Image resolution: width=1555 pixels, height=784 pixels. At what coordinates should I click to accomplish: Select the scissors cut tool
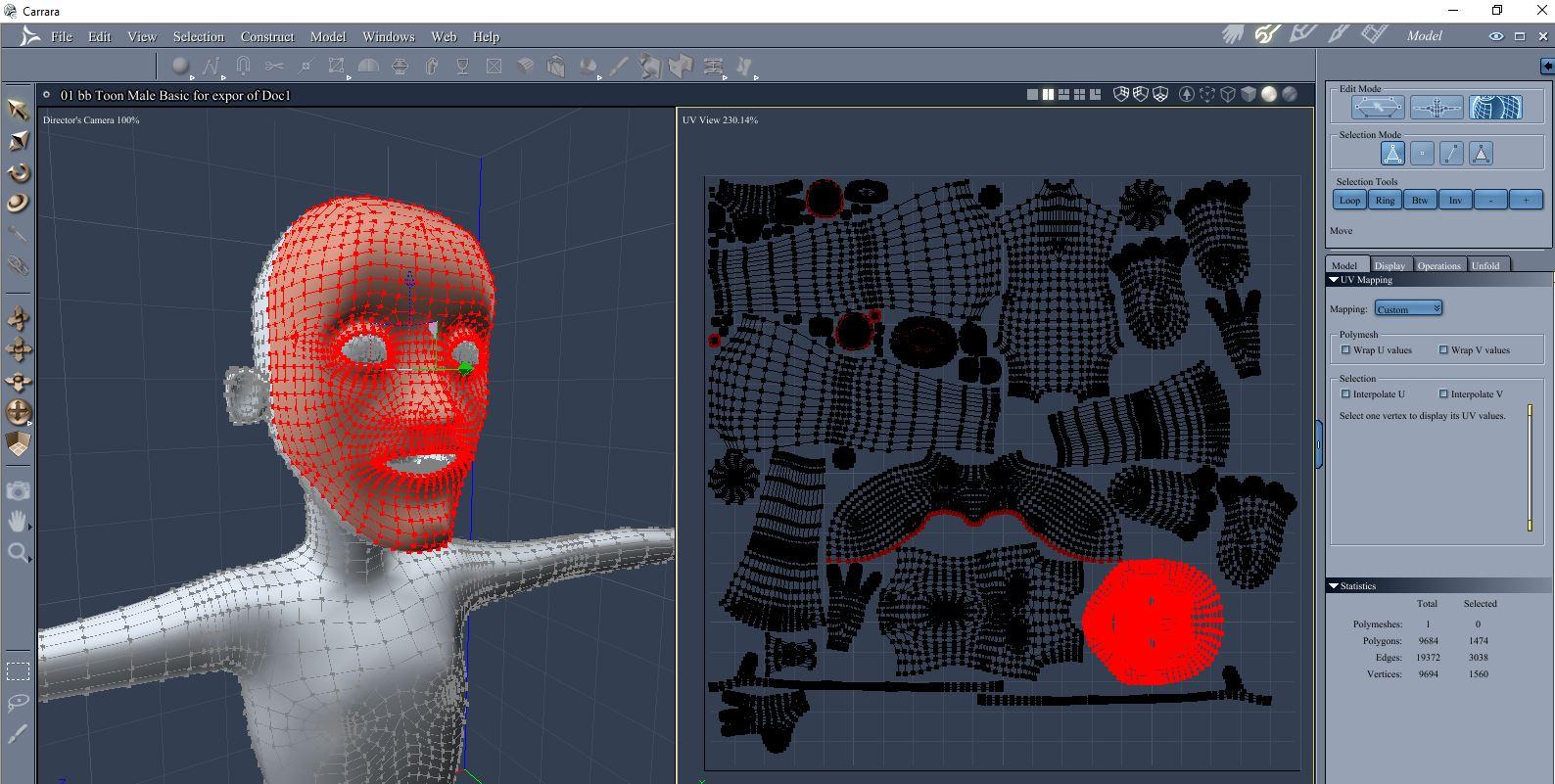click(274, 66)
